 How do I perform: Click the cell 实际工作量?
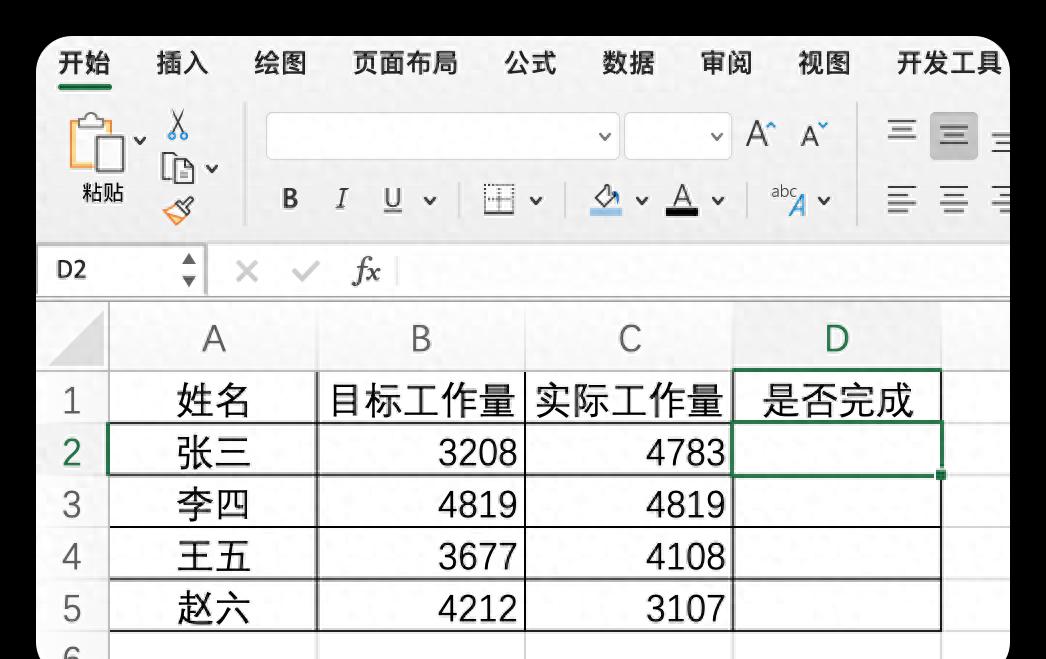click(x=629, y=398)
